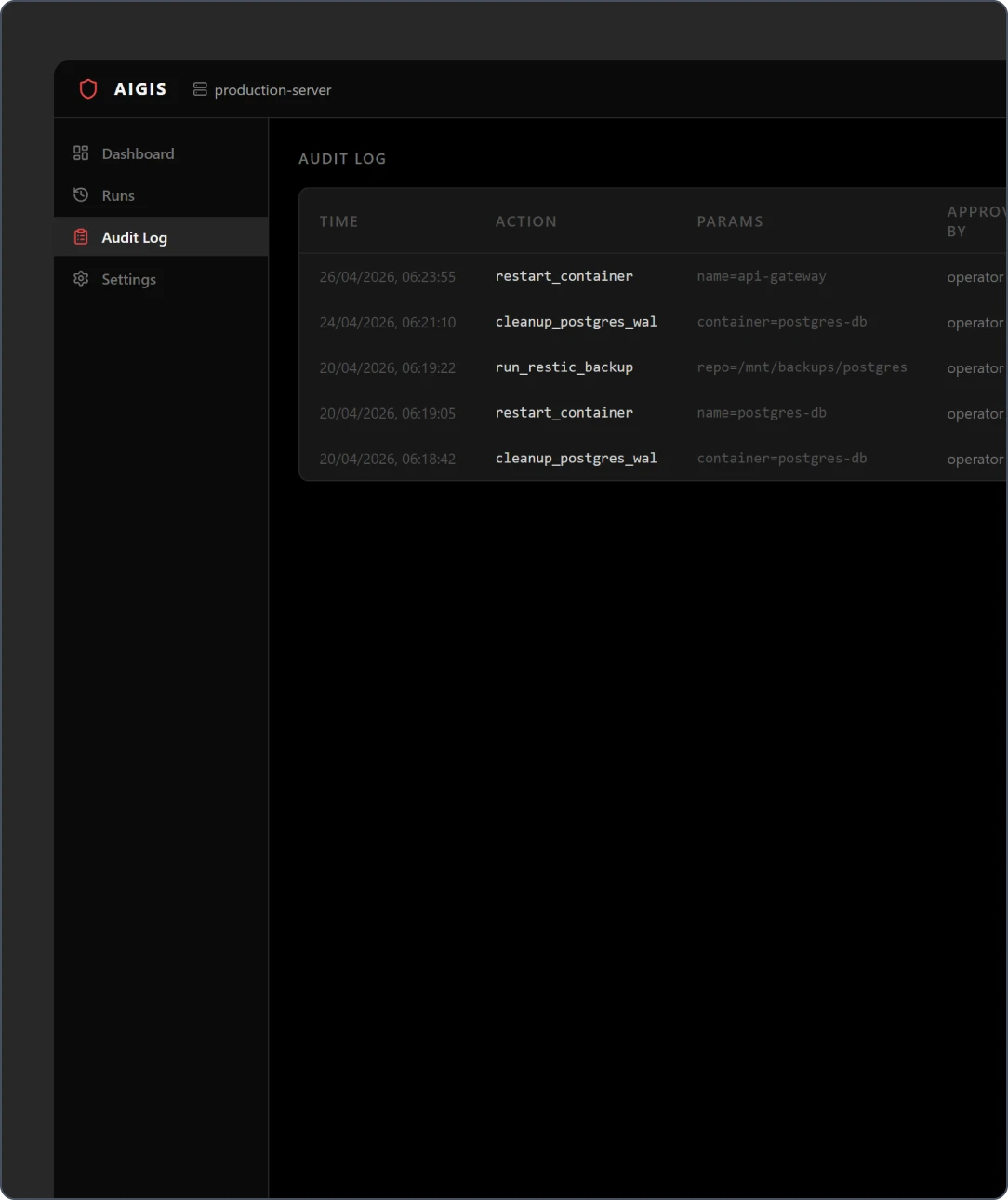1008x1200 pixels.
Task: Click the run_restic_backup action
Action: (564, 367)
